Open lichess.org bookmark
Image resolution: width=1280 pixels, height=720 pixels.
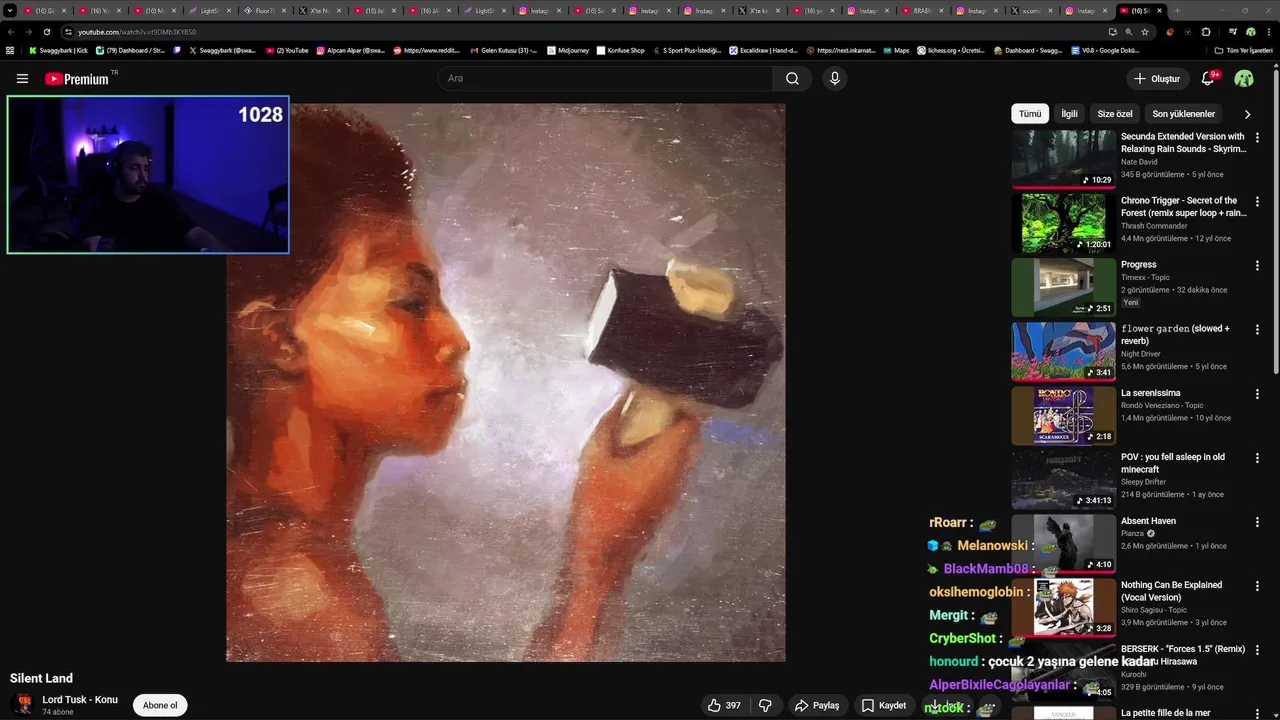point(950,50)
